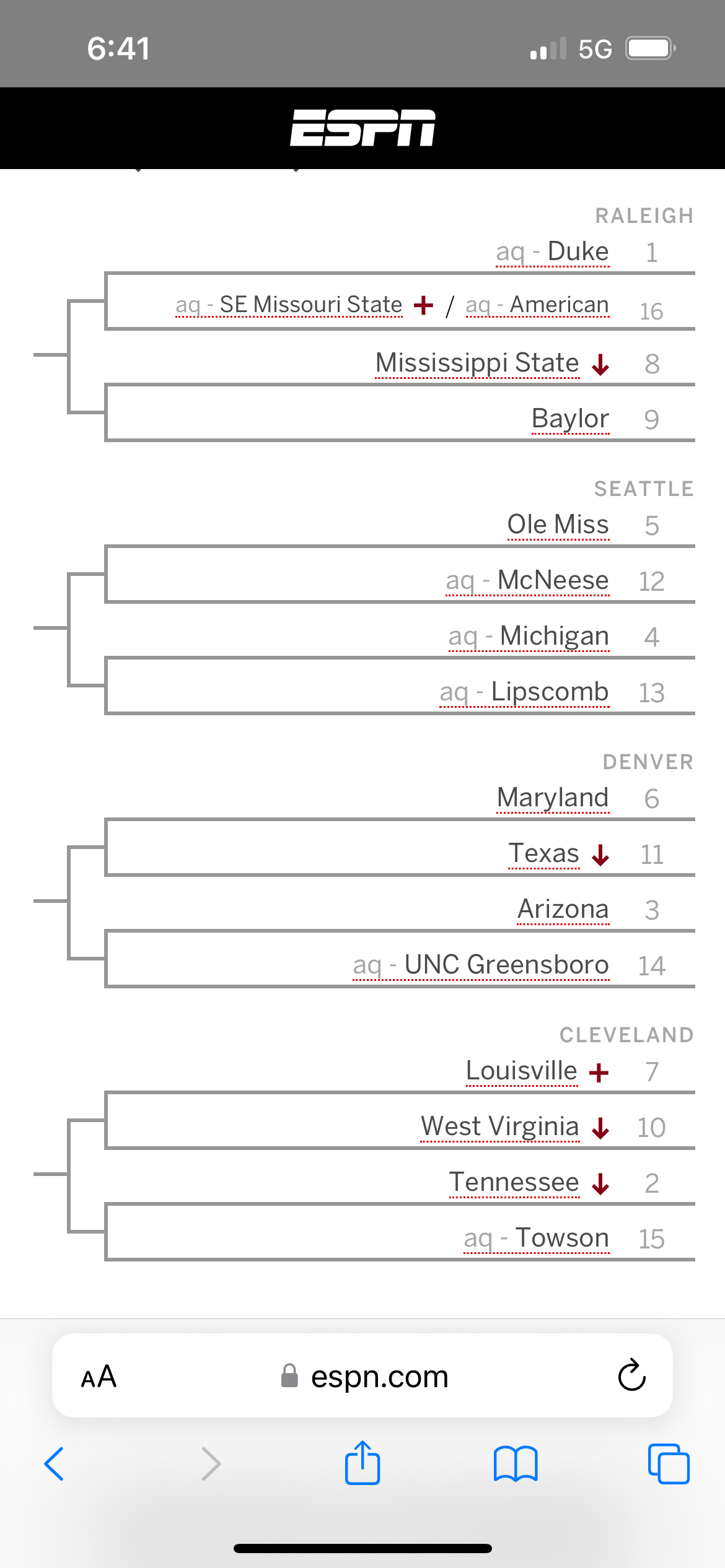
Task: Reload the espn.com page
Action: tap(631, 1375)
